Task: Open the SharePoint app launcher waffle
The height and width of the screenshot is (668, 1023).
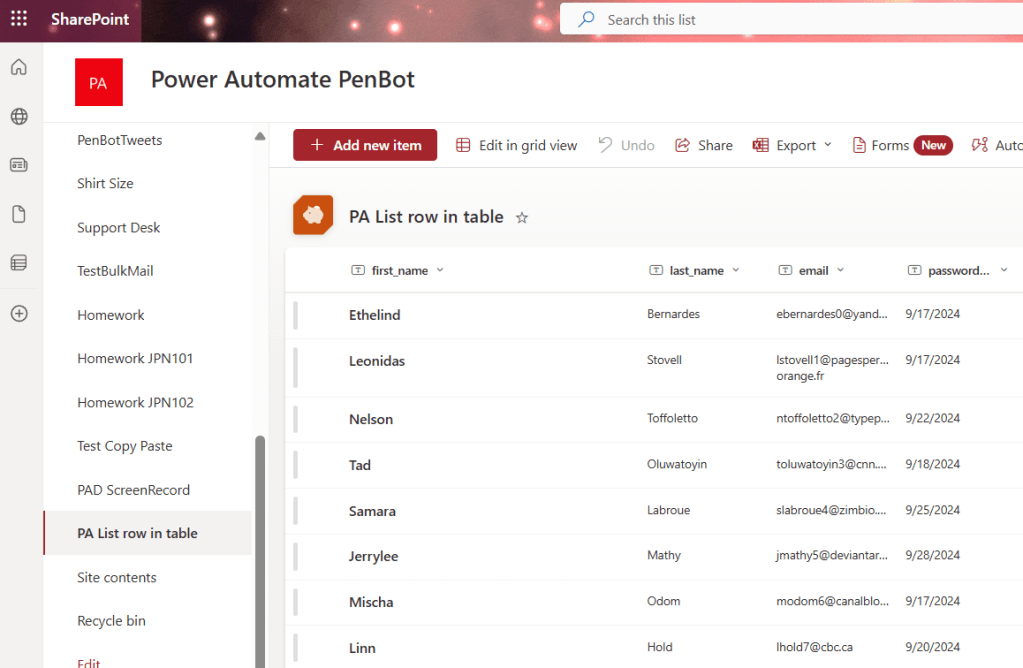Action: pos(19,19)
